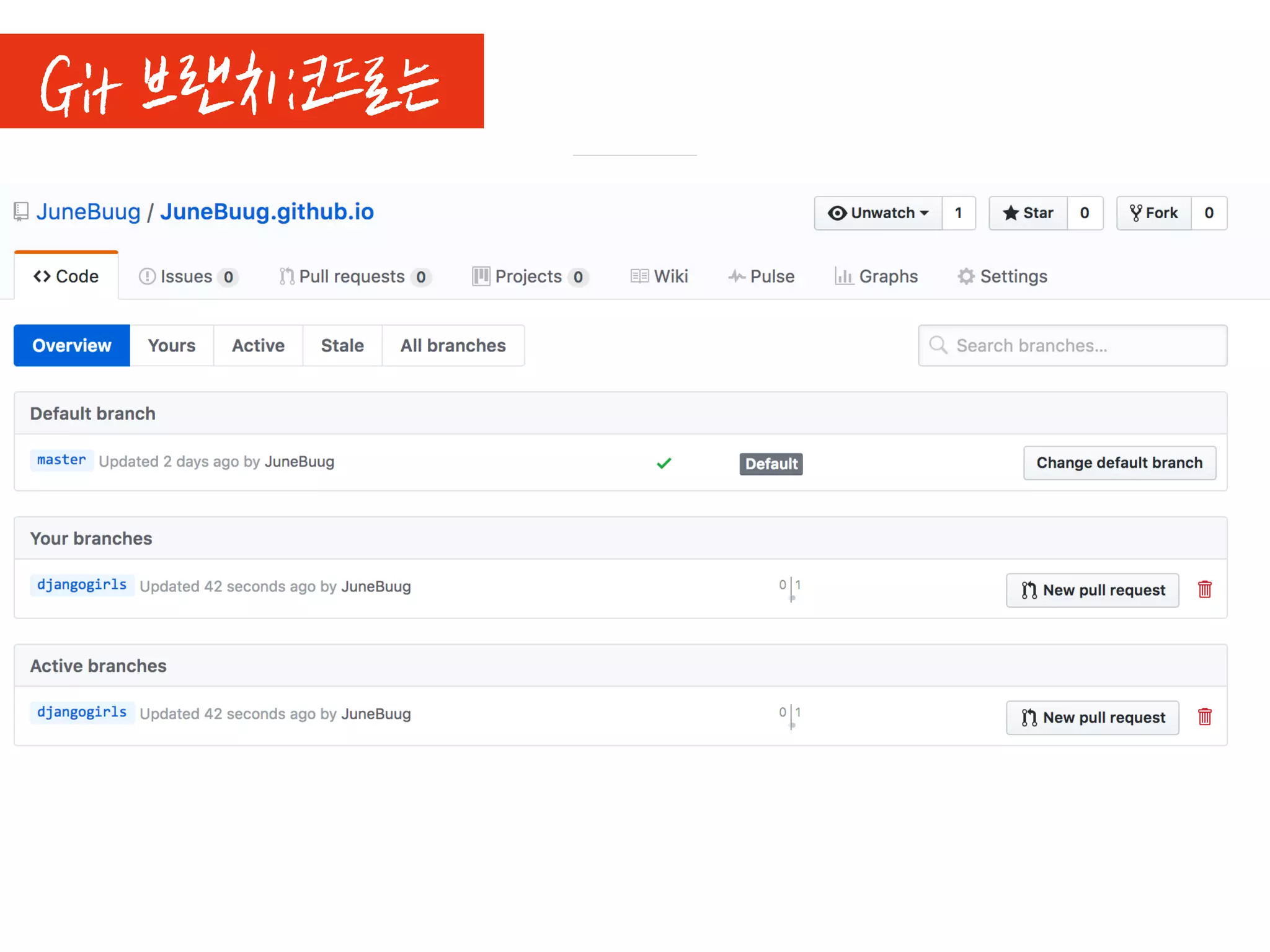Click the repository book icon beside JuneBuug
This screenshot has width=1270, height=952.
[x=21, y=212]
